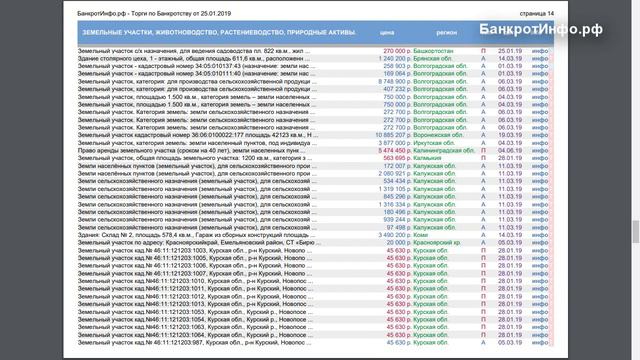Click the 'цена' column header
The width and height of the screenshot is (640, 360).
click(x=387, y=33)
